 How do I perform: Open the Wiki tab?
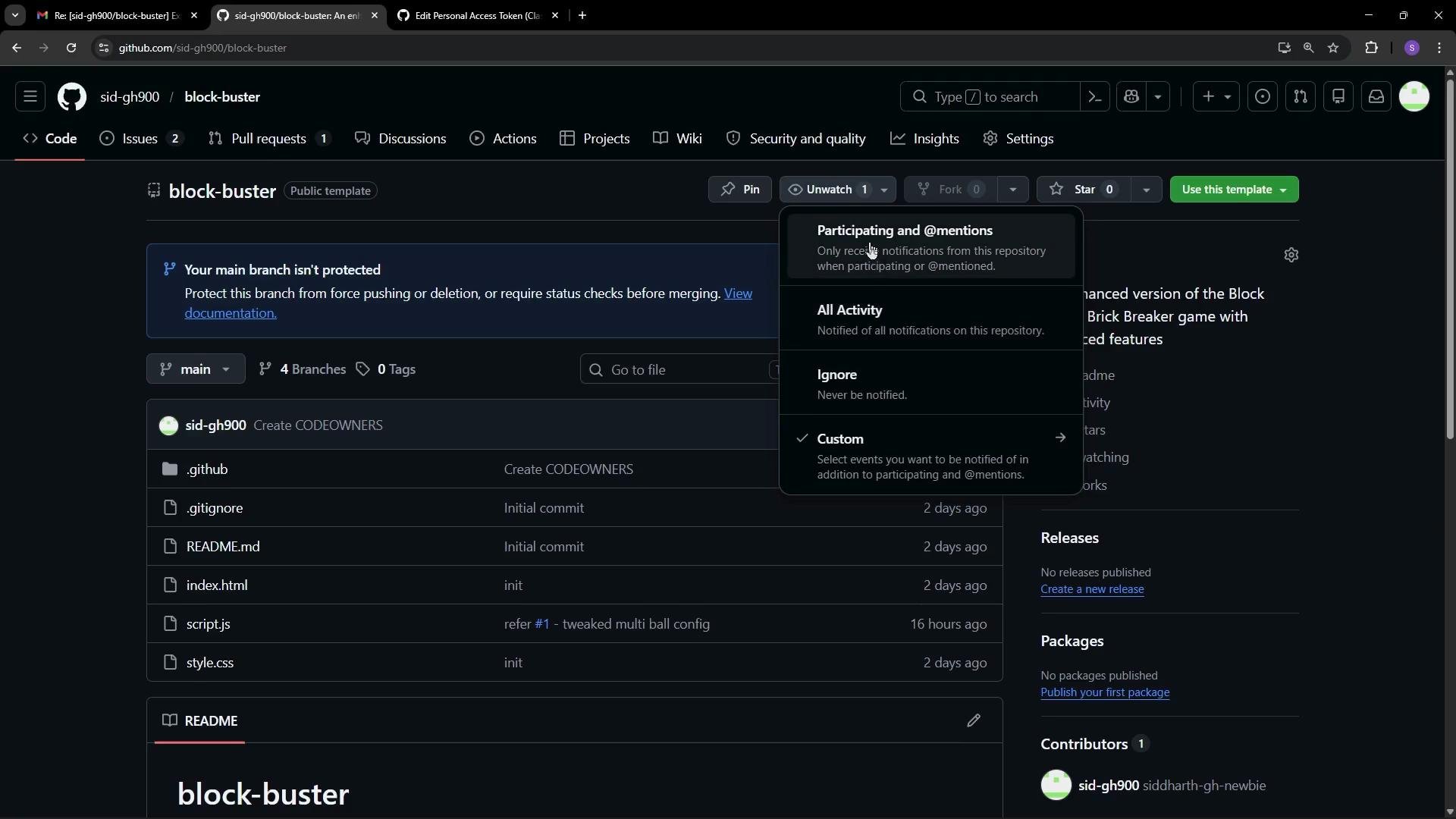[677, 139]
